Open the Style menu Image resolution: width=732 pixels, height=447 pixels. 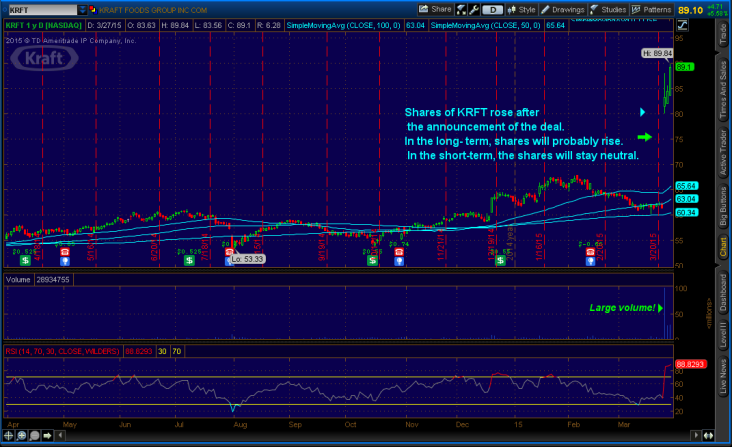click(521, 9)
